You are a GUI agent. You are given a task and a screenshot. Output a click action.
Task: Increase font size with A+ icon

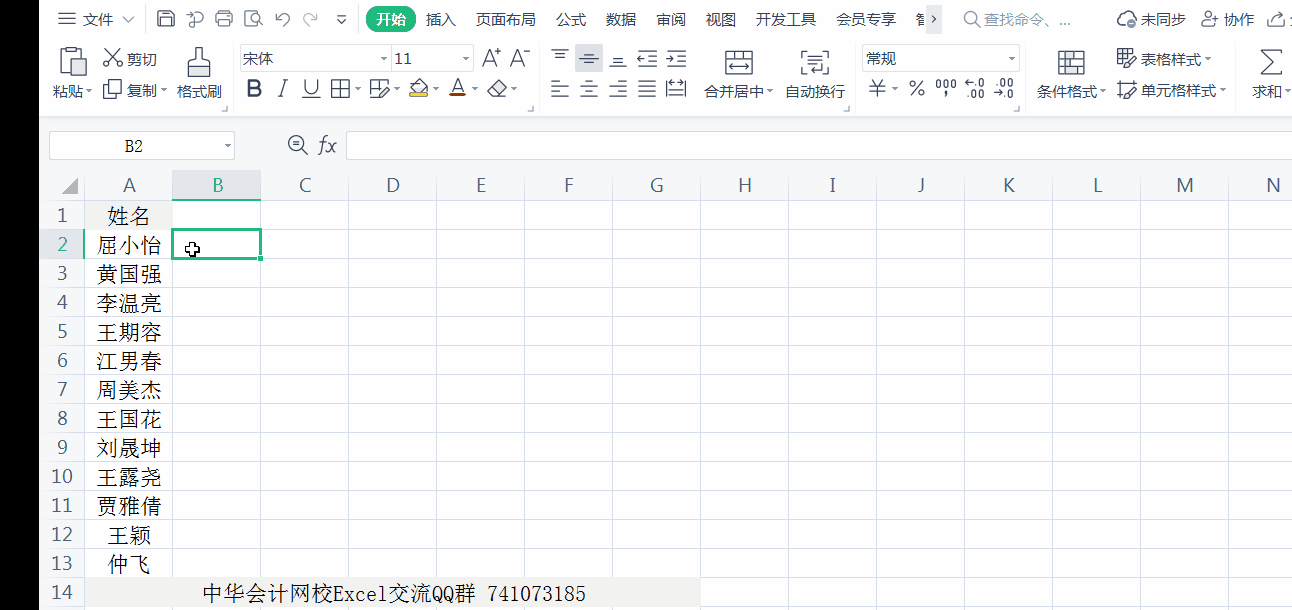click(x=491, y=59)
